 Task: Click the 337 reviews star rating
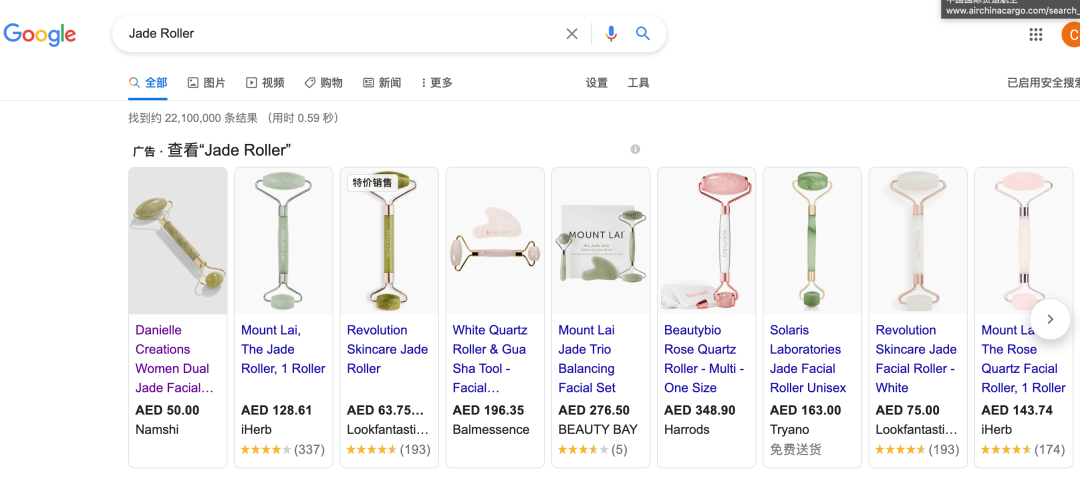282,450
